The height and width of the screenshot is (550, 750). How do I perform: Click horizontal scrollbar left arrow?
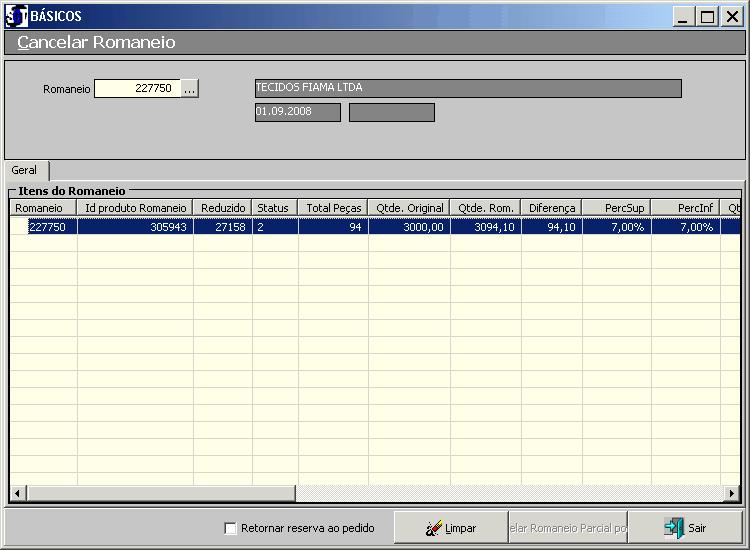tap(17, 494)
